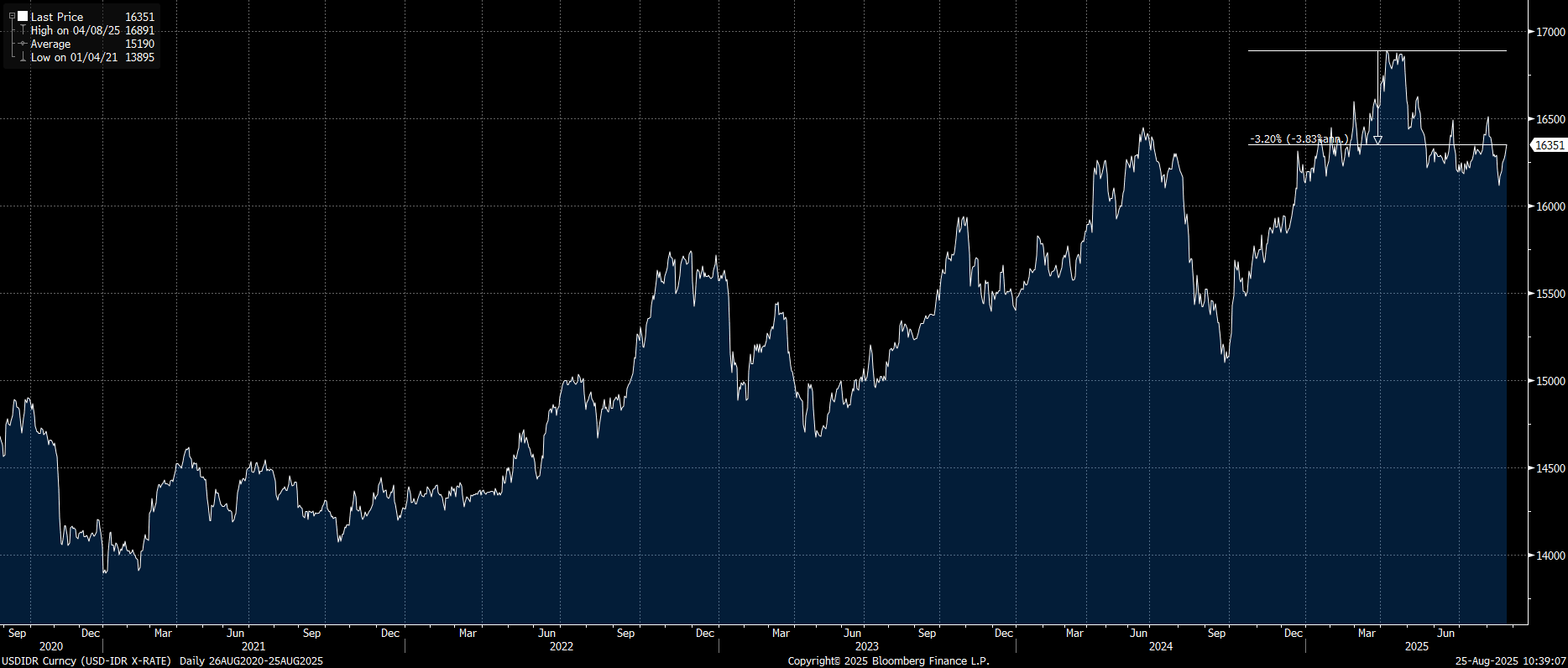Click the 17000 label on price axis
Screen dimensions: 1568x668
[x=1550, y=32]
